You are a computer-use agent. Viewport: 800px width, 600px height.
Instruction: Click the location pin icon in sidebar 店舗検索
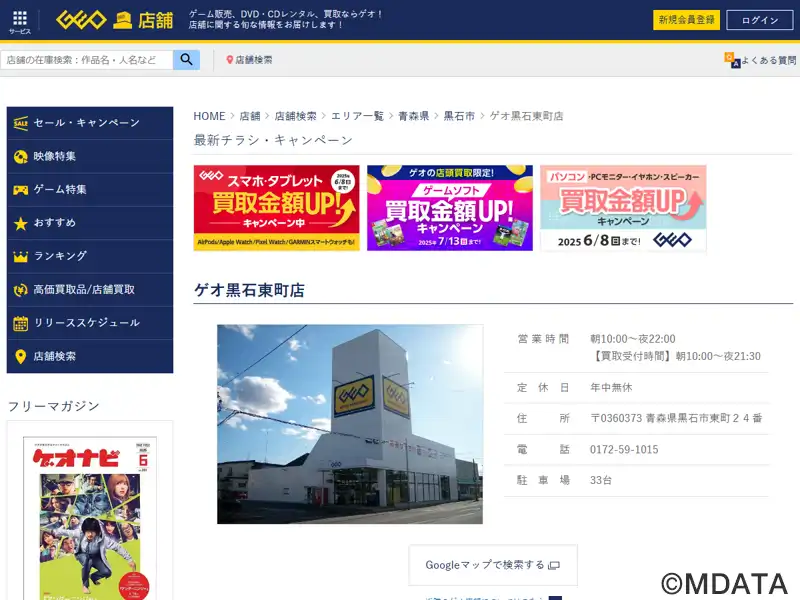(x=20, y=356)
